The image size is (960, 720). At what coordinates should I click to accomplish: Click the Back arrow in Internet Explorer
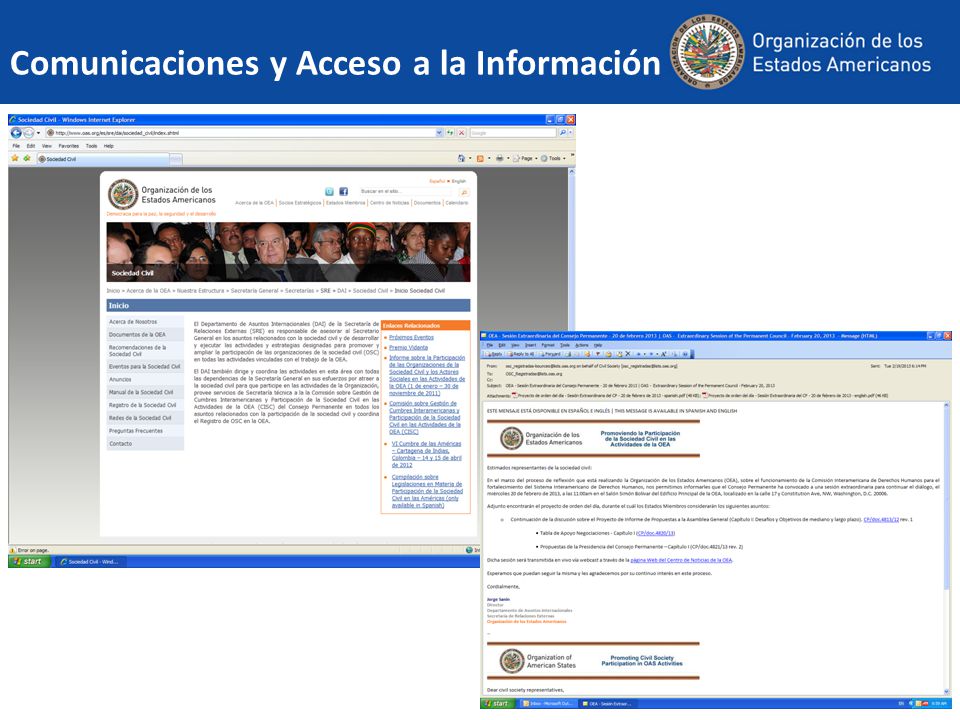[x=17, y=133]
